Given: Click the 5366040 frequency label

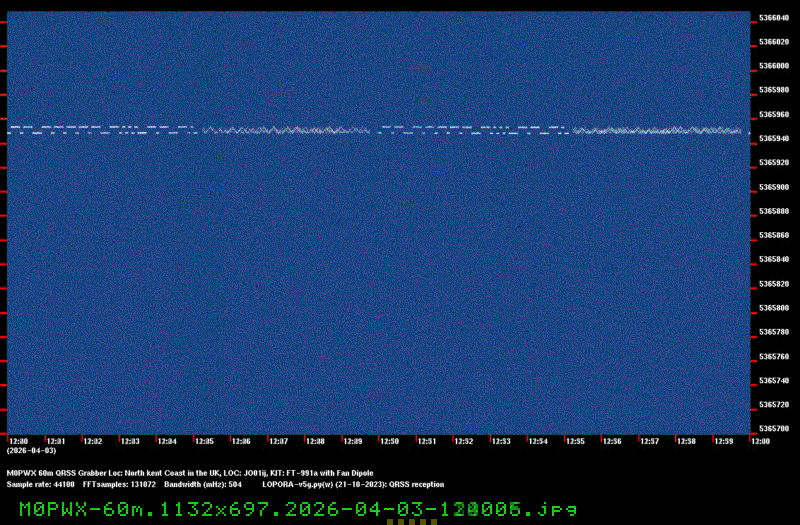Looking at the screenshot, I should (x=774, y=18).
